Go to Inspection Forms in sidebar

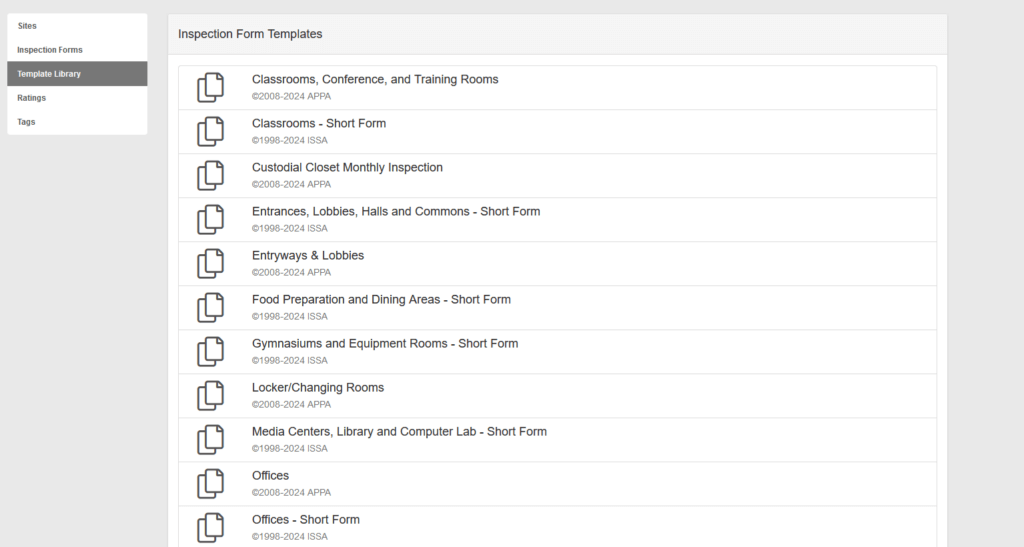click(x=50, y=50)
